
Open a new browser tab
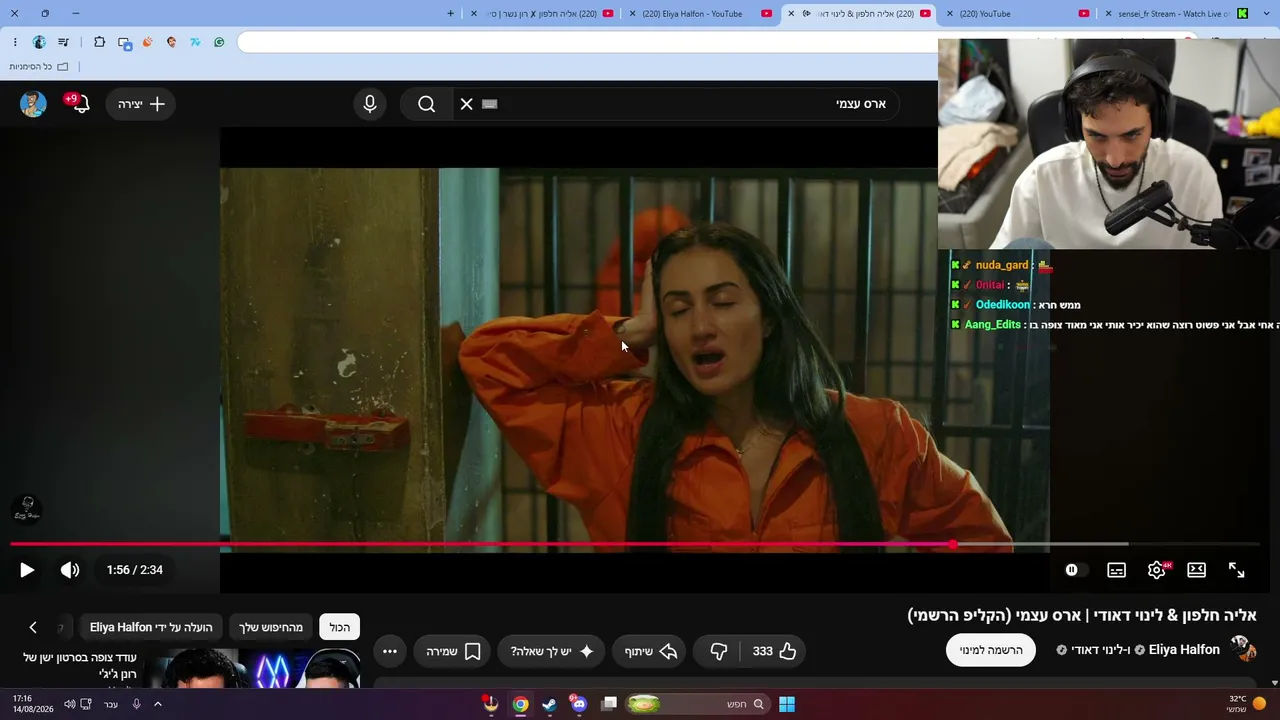point(450,14)
